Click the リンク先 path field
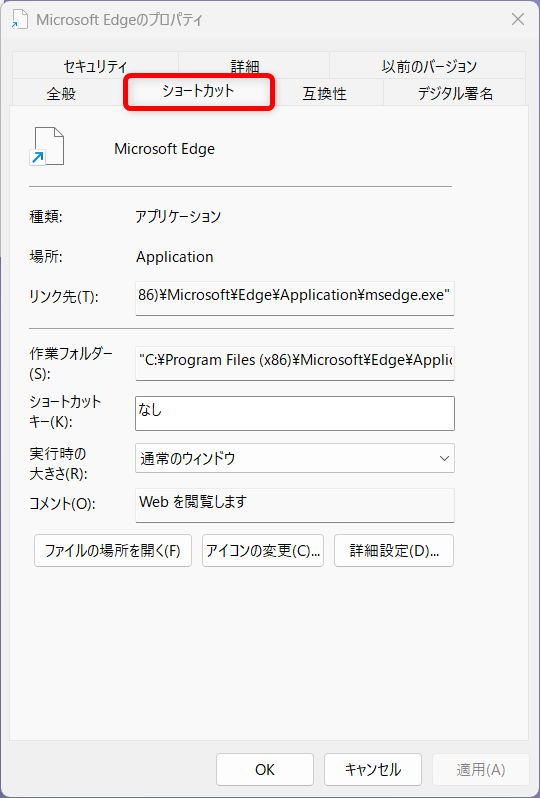The height and width of the screenshot is (798, 540). pyautogui.click(x=295, y=298)
